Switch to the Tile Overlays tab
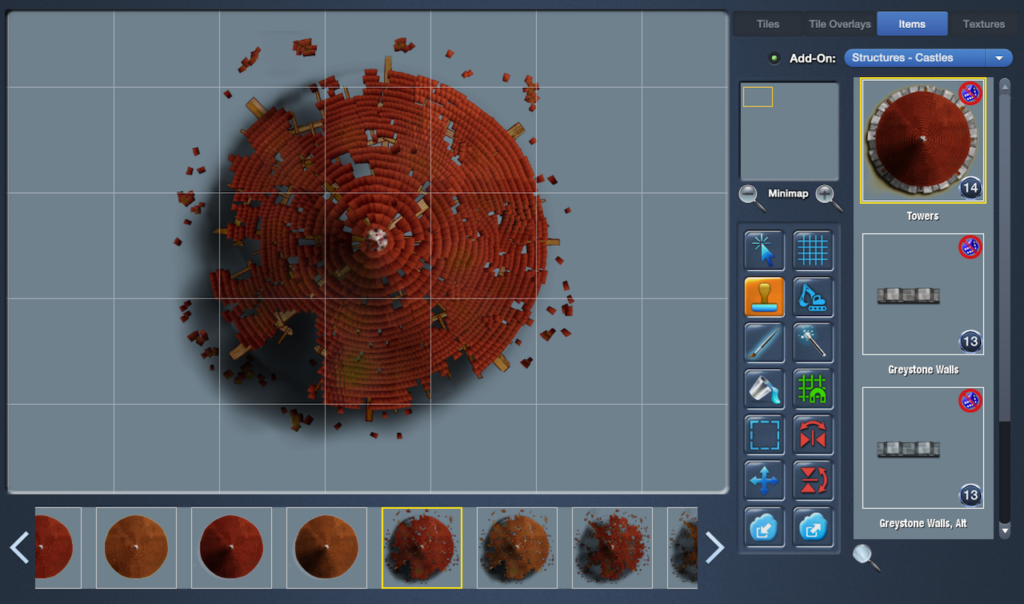The height and width of the screenshot is (604, 1024). click(x=839, y=24)
